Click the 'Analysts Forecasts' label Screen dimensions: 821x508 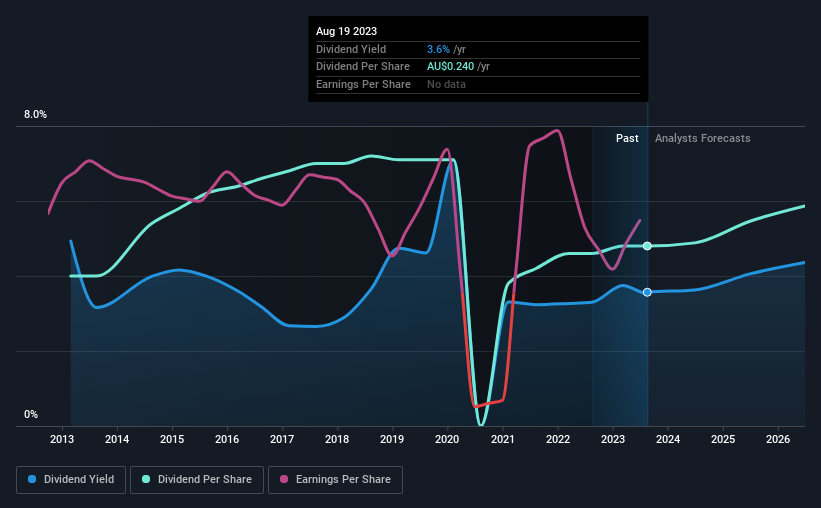coord(702,138)
